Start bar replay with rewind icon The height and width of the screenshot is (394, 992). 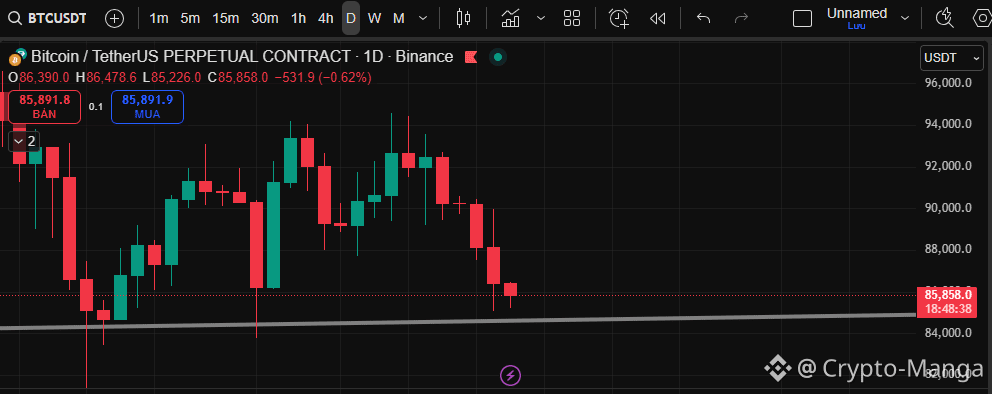pos(657,18)
